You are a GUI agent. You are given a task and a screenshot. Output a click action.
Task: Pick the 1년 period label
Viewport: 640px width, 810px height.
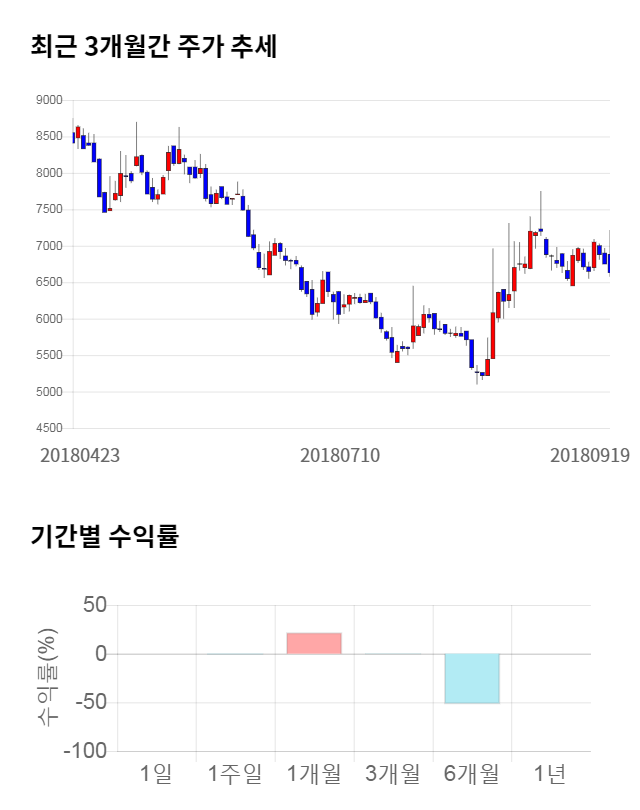550,773
